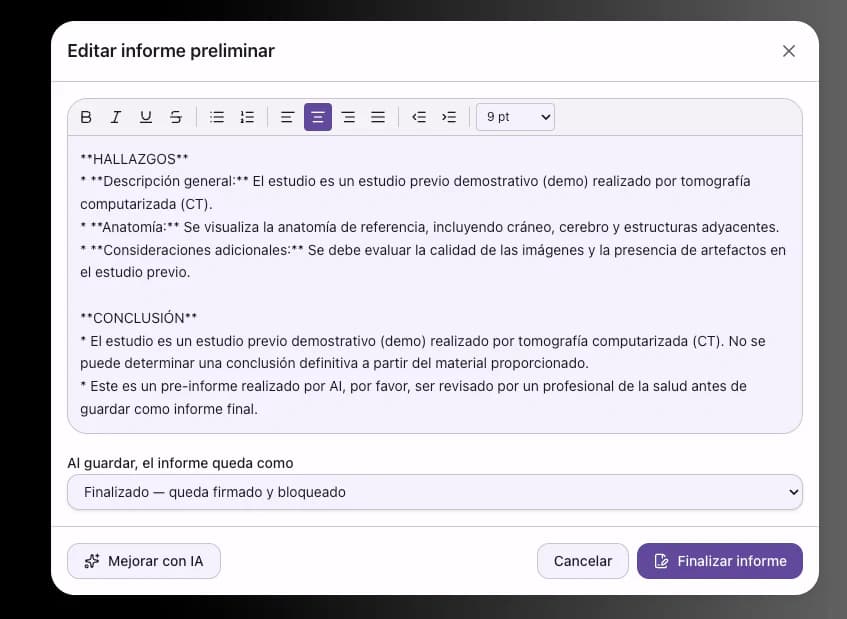Place cursor in the **HALLAZGOS** heading line
Image resolution: width=847 pixels, height=619 pixels.
(x=134, y=159)
